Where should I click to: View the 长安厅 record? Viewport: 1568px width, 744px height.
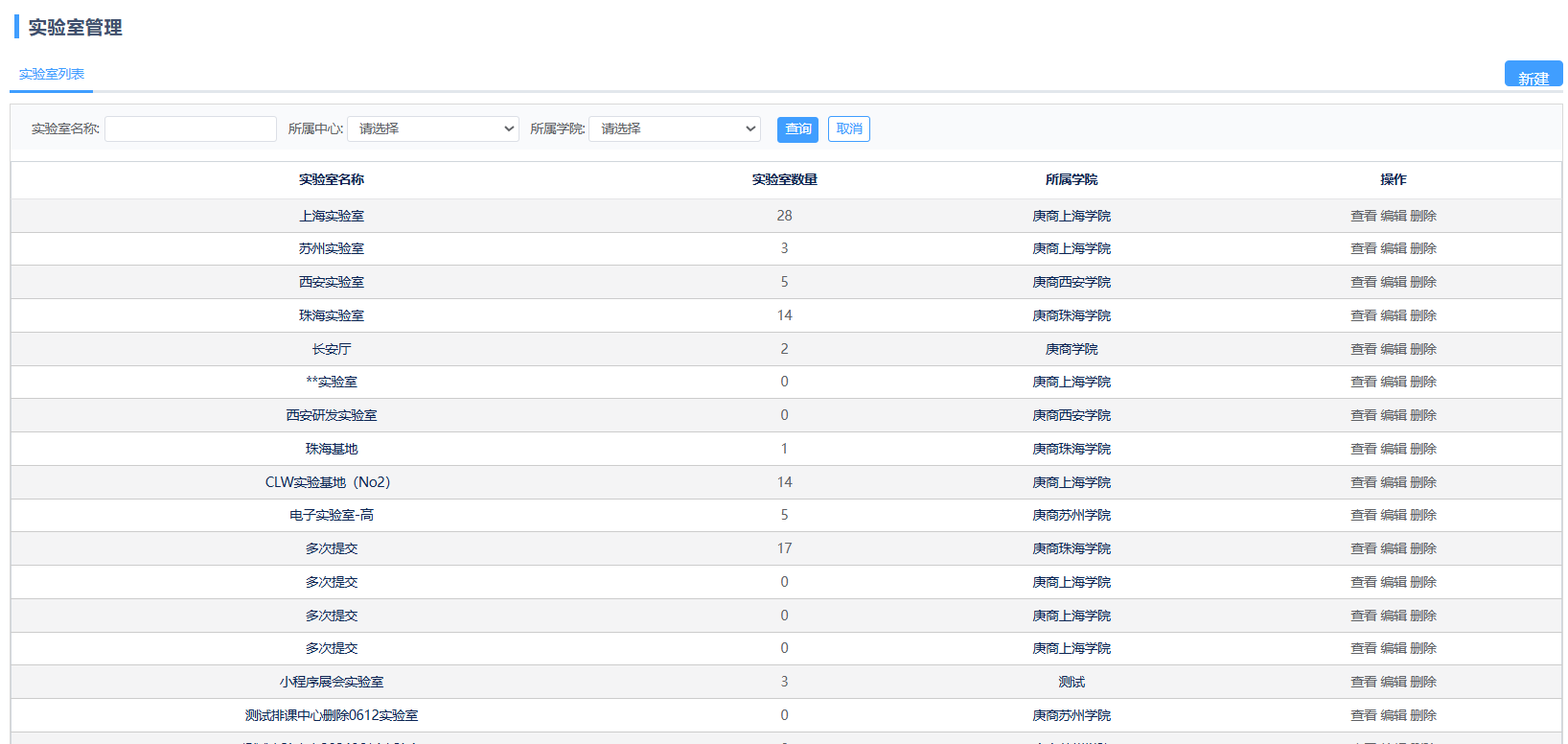click(1363, 349)
